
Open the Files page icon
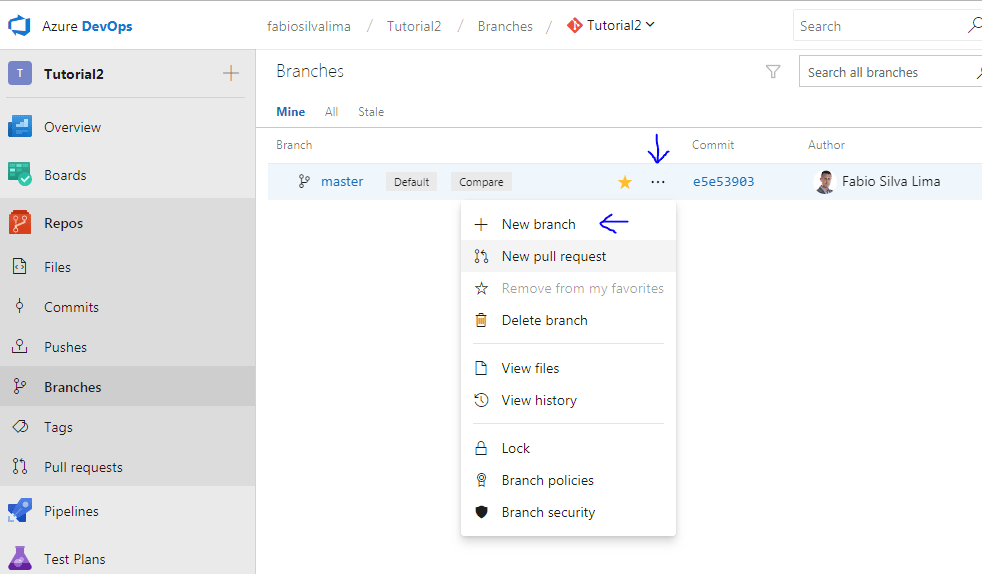pyautogui.click(x=20, y=267)
